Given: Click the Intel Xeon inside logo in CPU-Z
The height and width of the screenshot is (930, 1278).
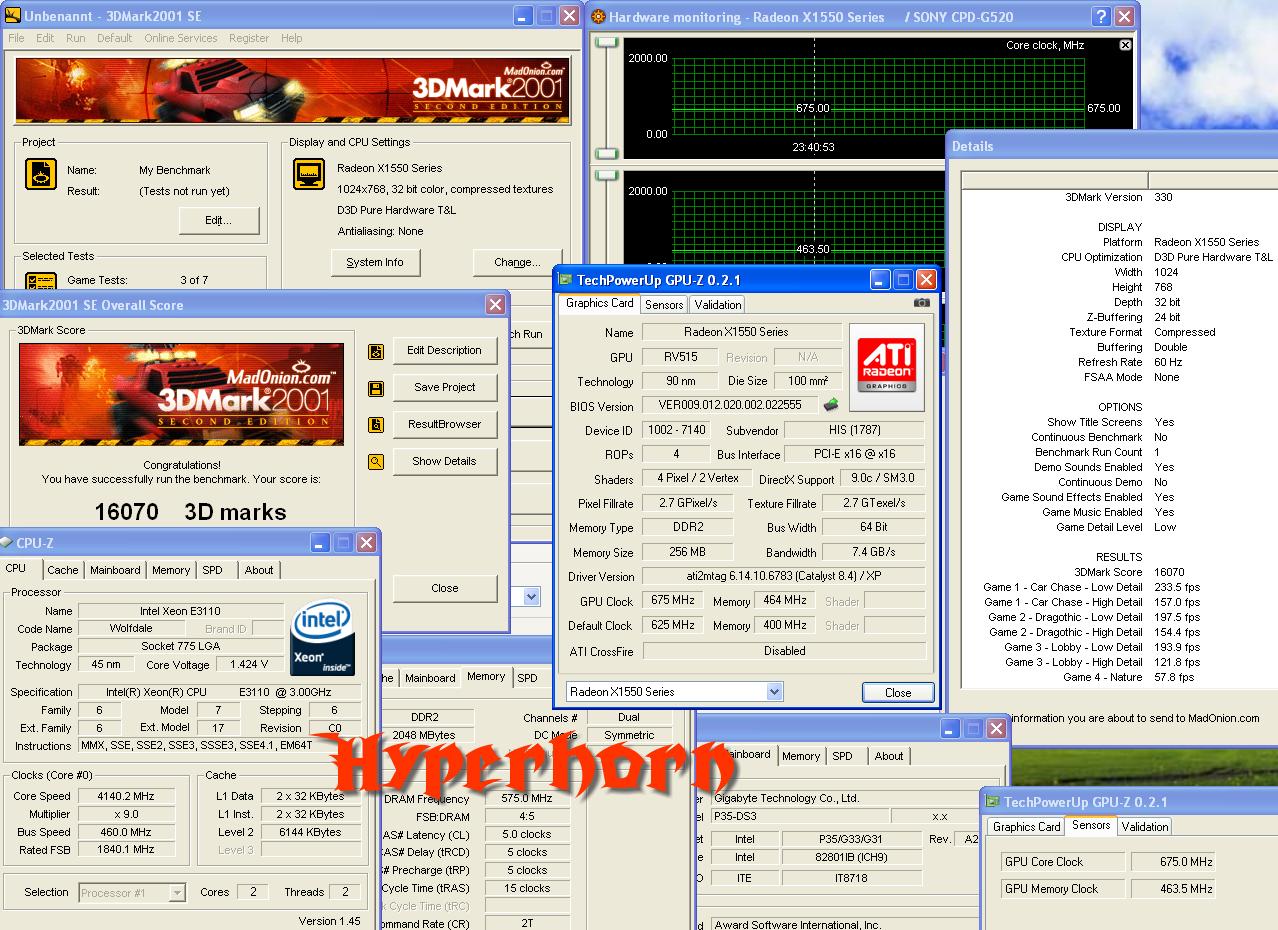Looking at the screenshot, I should (322, 638).
